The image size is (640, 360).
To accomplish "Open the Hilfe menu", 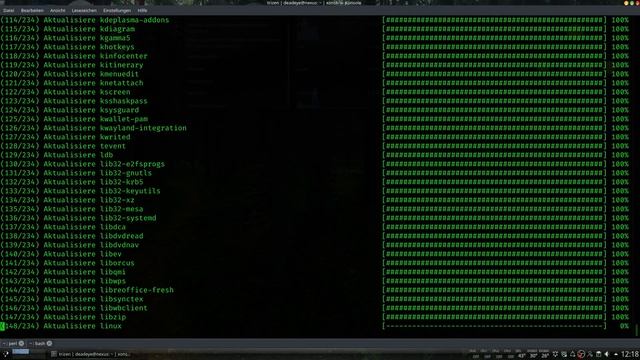I will click(x=142, y=10).
